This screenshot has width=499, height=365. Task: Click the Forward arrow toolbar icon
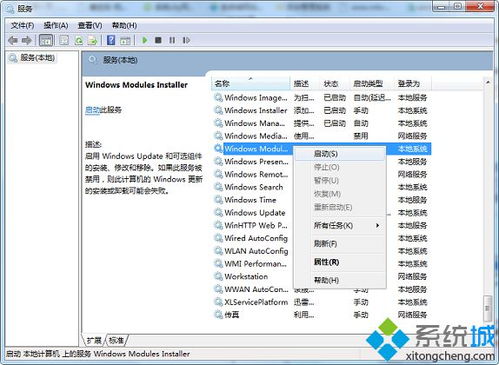point(27,41)
